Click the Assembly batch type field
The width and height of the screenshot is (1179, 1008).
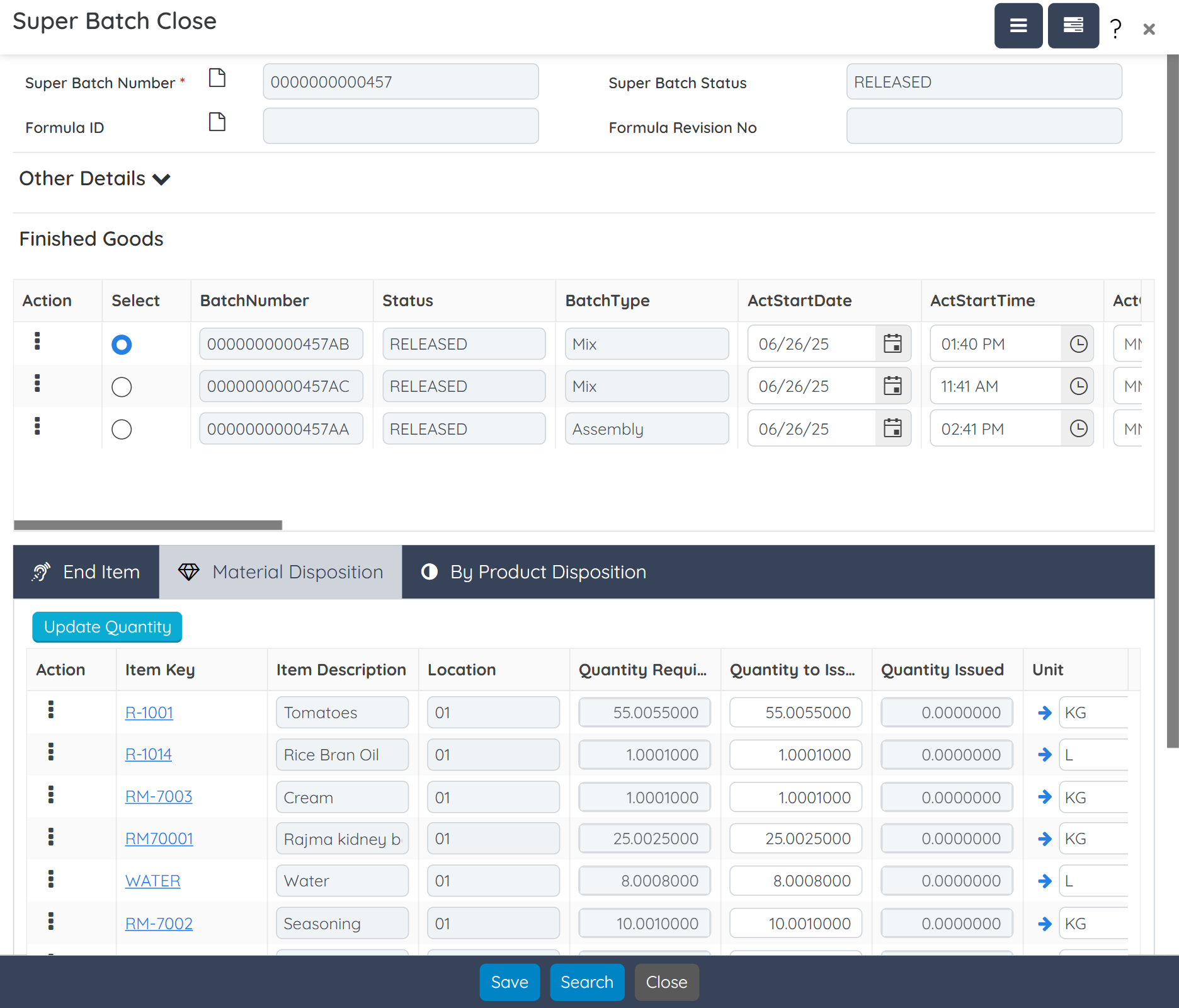point(647,429)
